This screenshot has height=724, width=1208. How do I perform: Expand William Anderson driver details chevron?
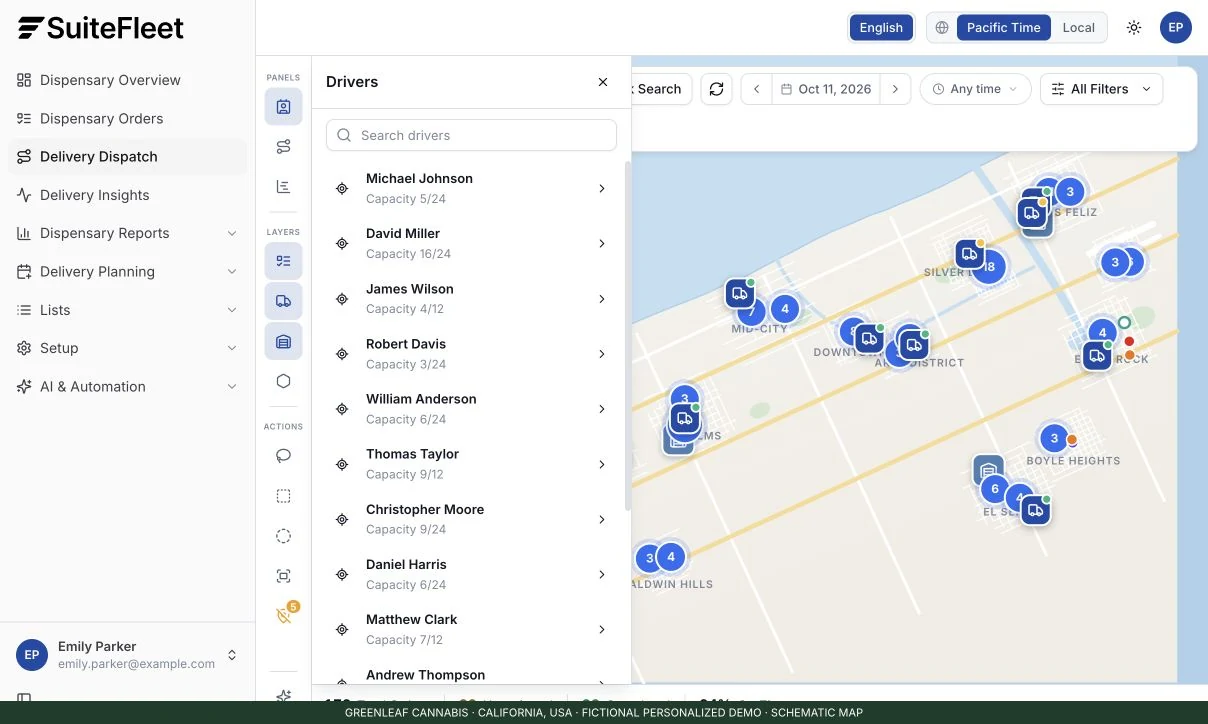(602, 409)
